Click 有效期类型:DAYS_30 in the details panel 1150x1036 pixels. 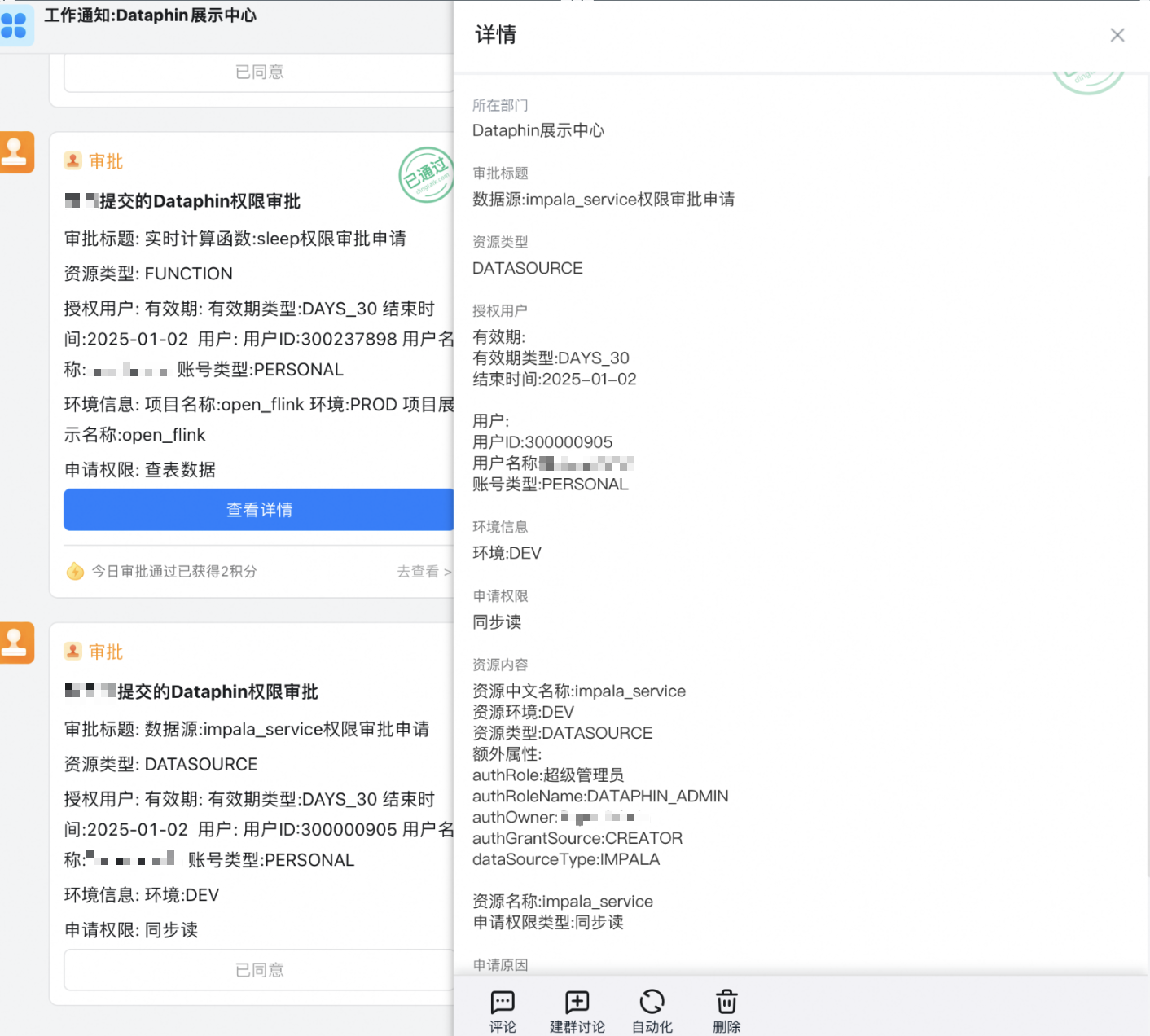(x=551, y=358)
